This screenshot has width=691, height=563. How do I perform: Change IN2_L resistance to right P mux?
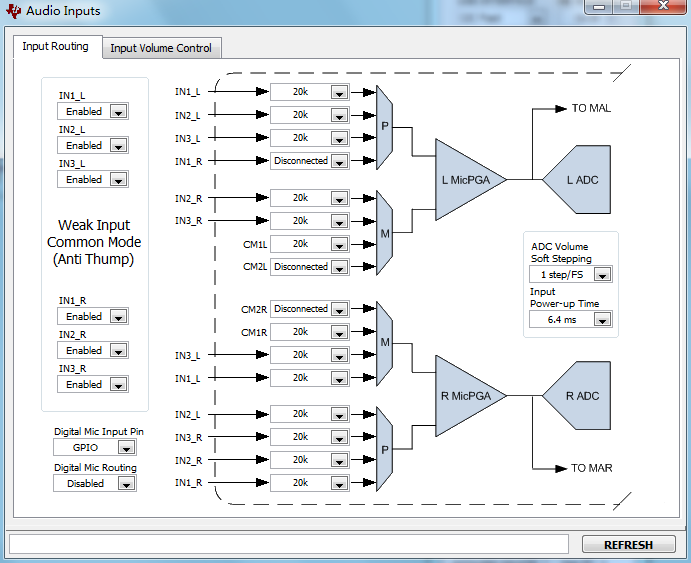click(310, 414)
